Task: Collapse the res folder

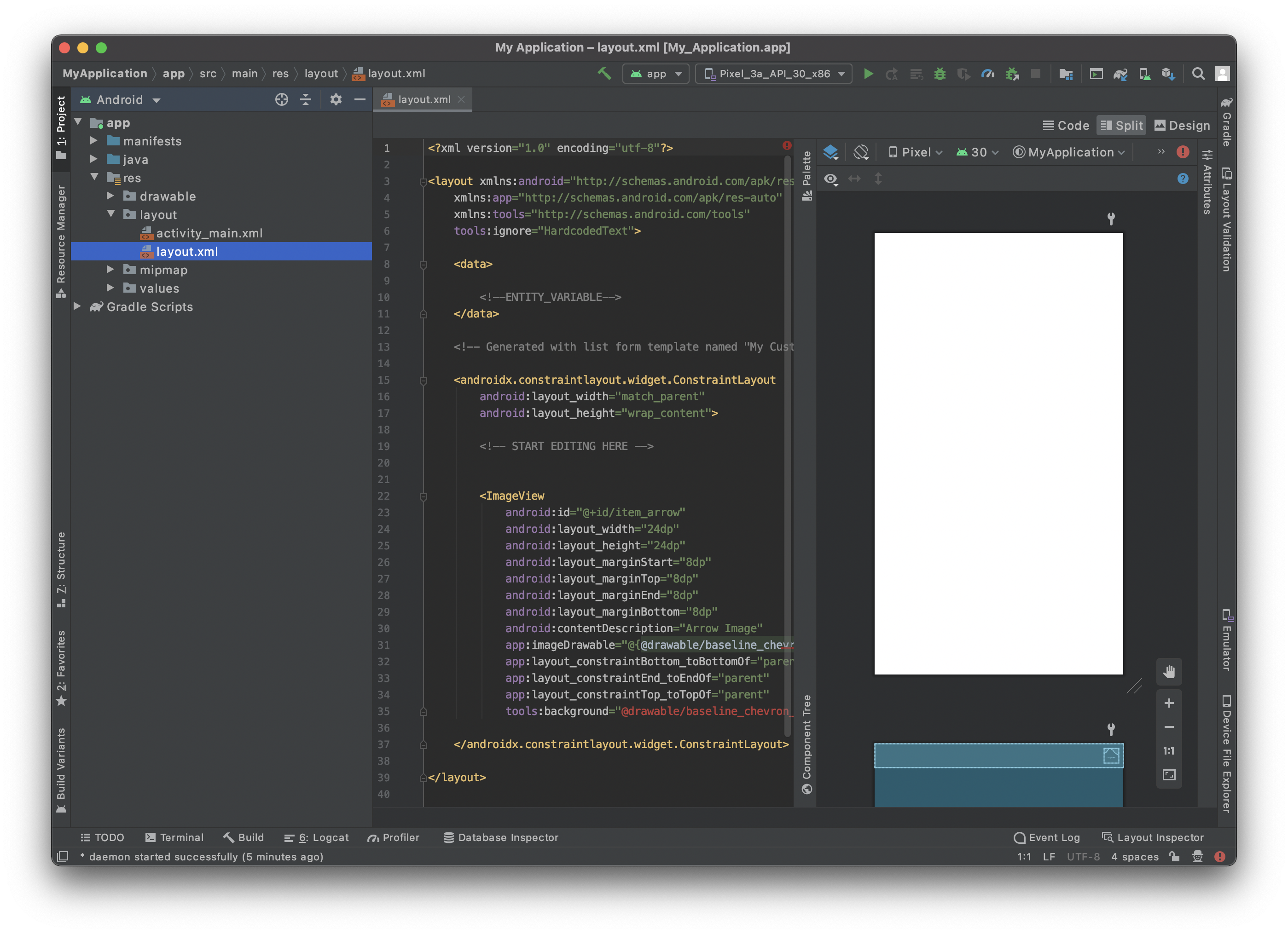Action: [94, 178]
